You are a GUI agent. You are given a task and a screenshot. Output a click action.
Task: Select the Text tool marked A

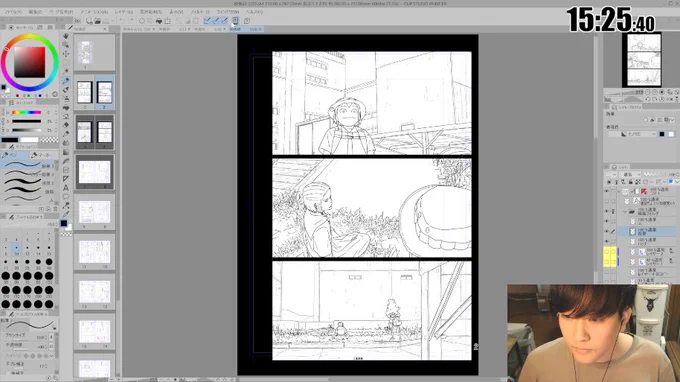(65, 188)
